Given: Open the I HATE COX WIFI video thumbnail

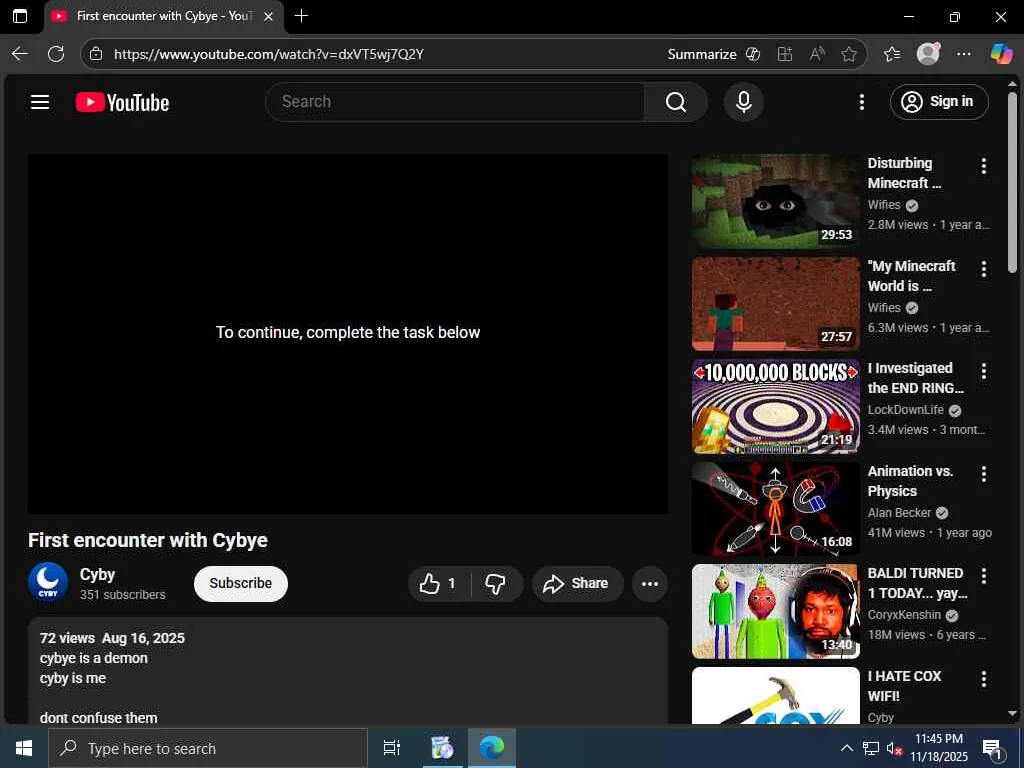Looking at the screenshot, I should tap(775, 695).
